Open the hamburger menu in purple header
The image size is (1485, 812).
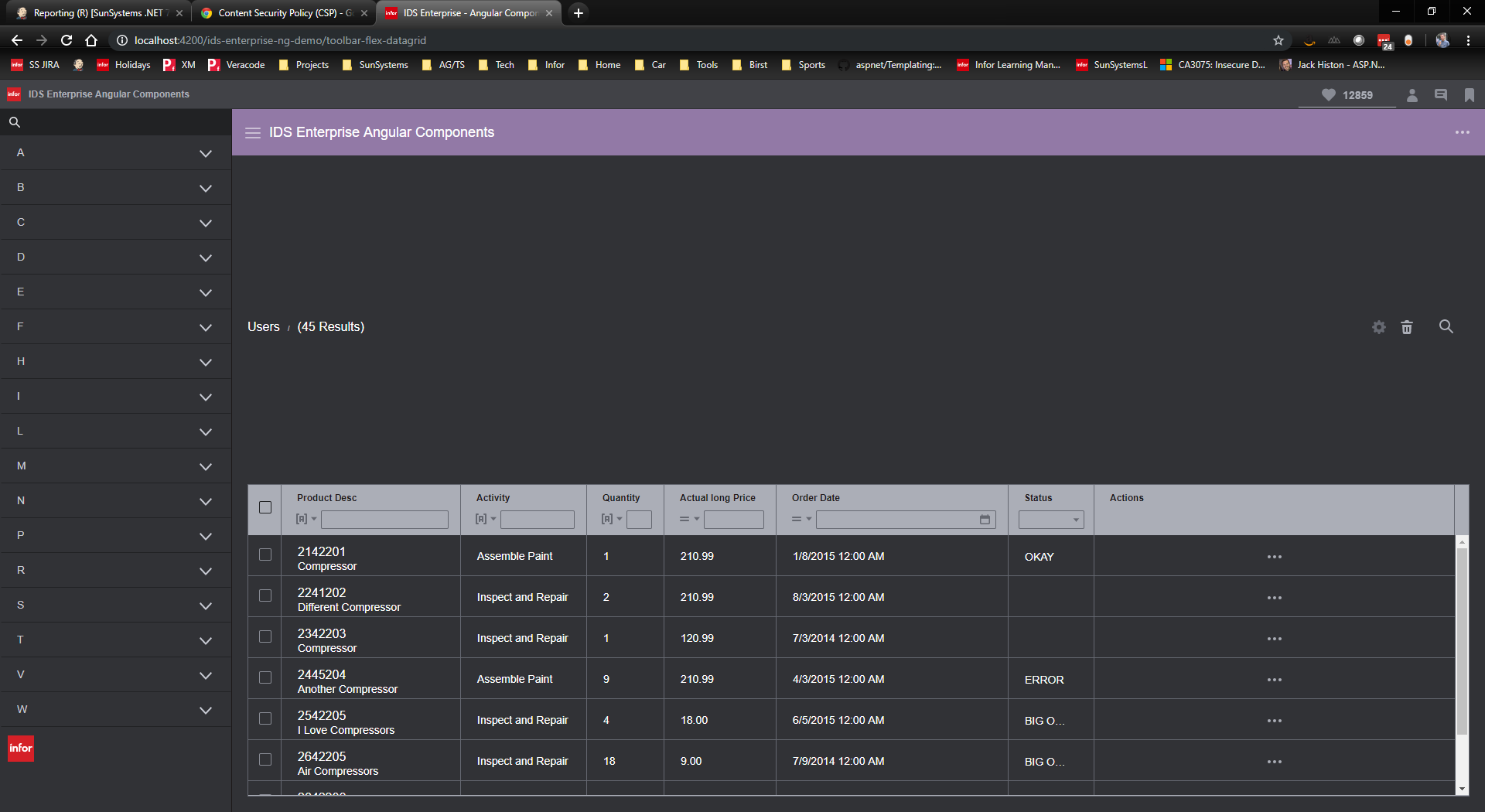253,133
